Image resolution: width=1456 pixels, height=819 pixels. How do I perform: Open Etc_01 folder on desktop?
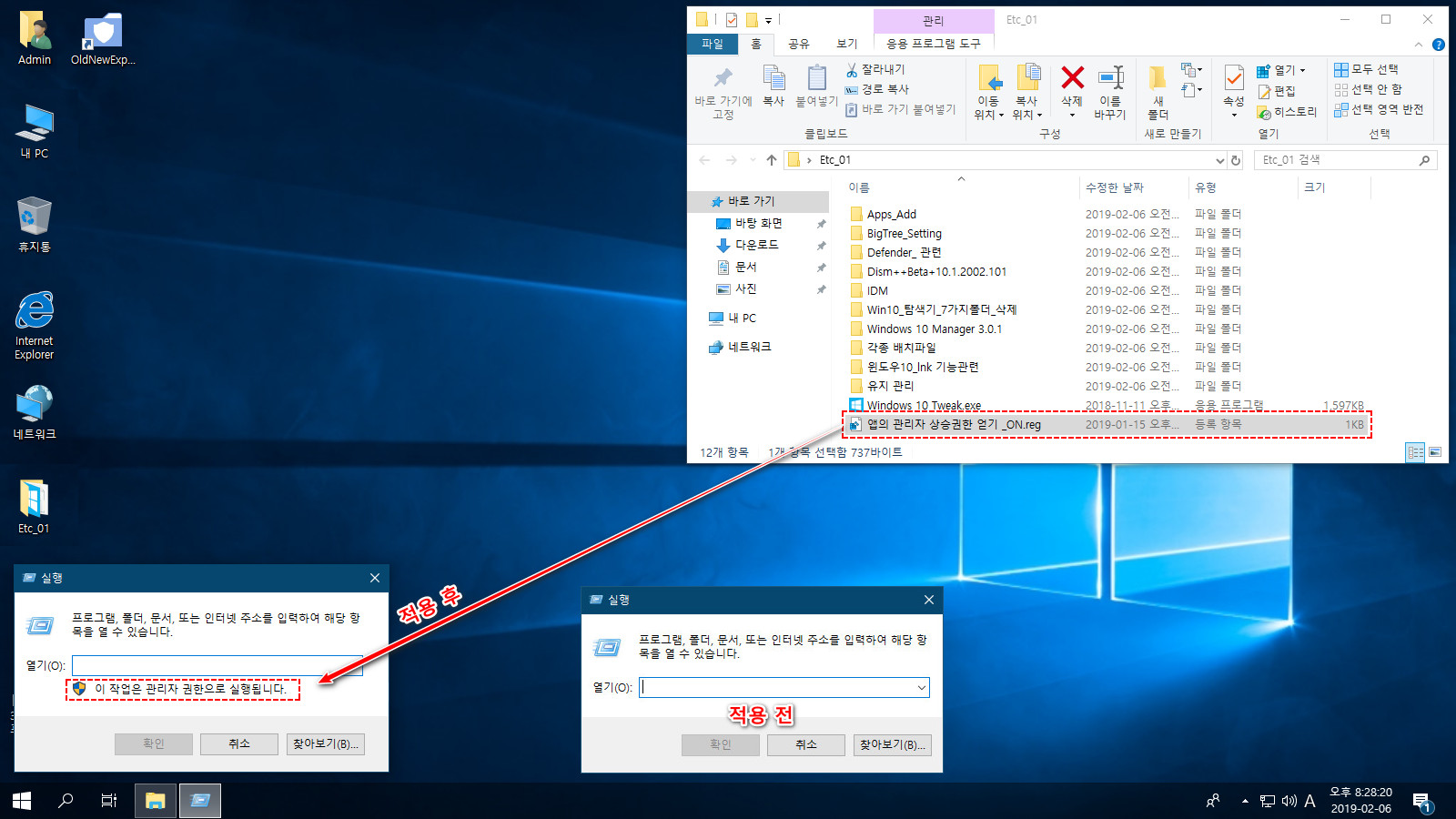[35, 506]
